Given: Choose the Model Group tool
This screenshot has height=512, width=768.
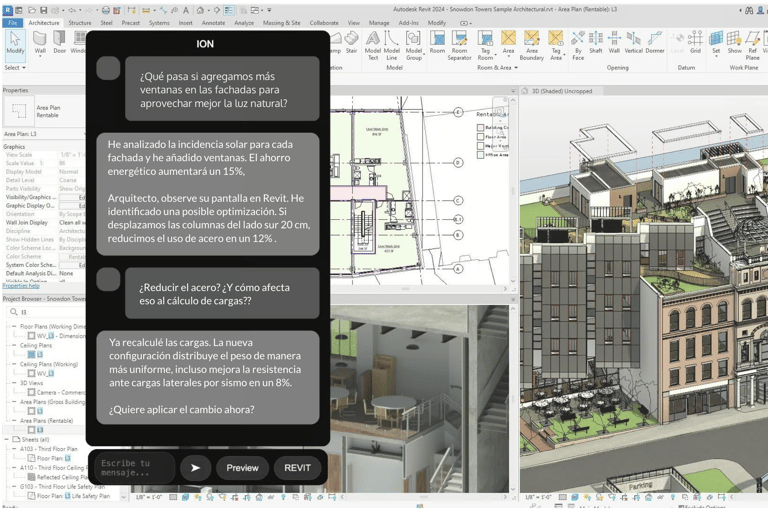Looking at the screenshot, I should tap(413, 45).
